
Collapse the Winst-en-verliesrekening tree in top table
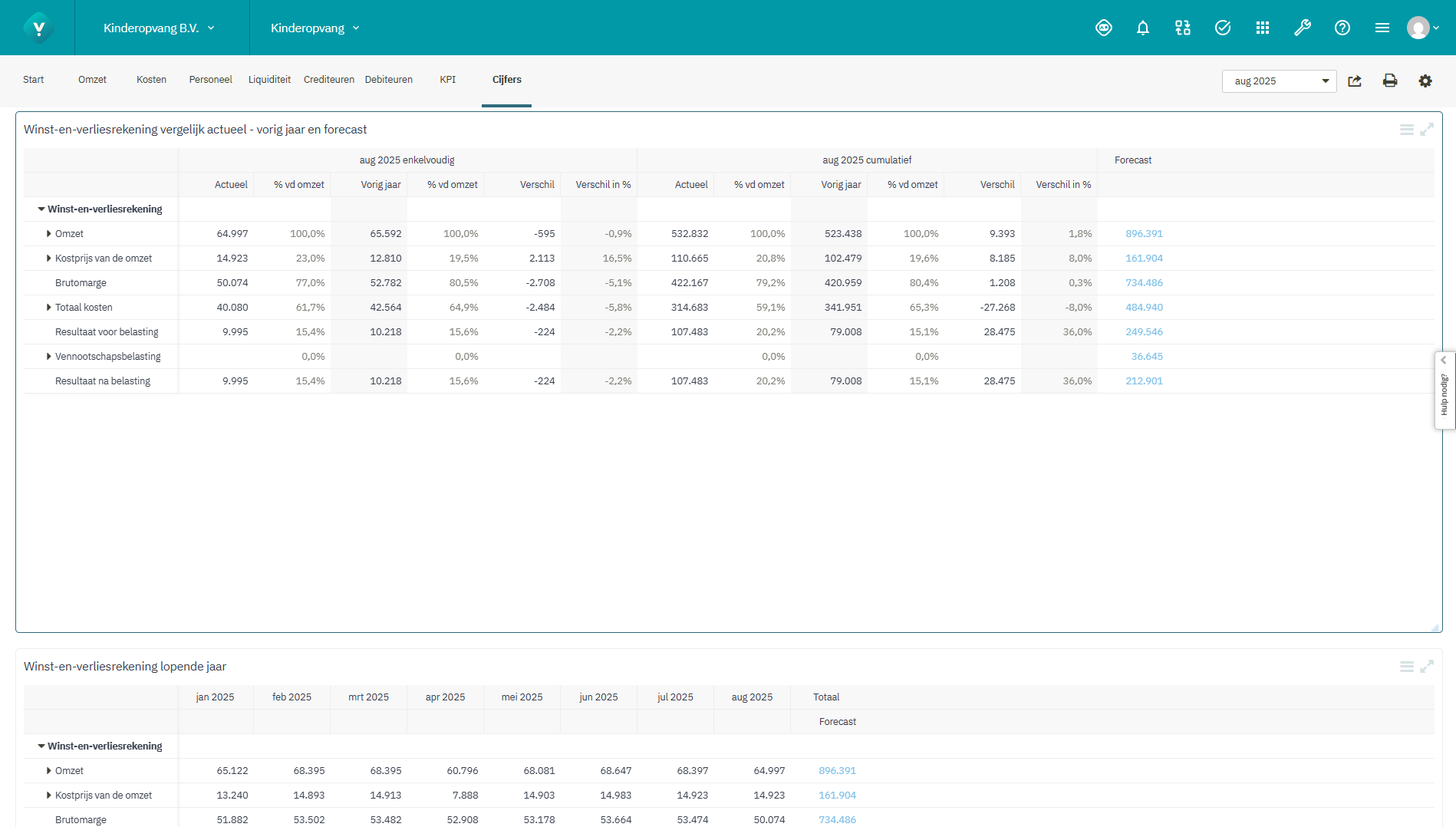point(41,209)
